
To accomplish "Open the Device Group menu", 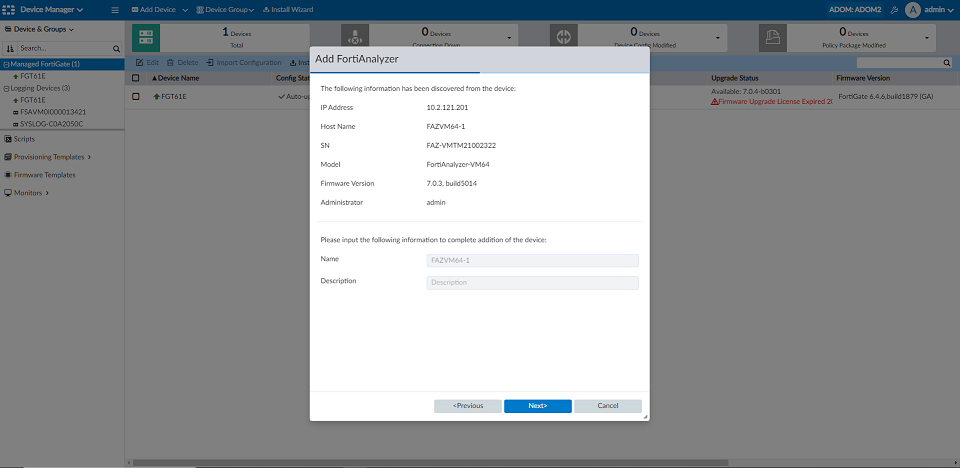I will click(x=225, y=10).
